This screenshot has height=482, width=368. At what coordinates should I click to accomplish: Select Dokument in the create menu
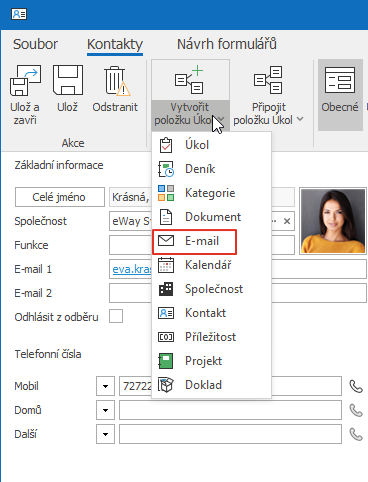coord(212,217)
